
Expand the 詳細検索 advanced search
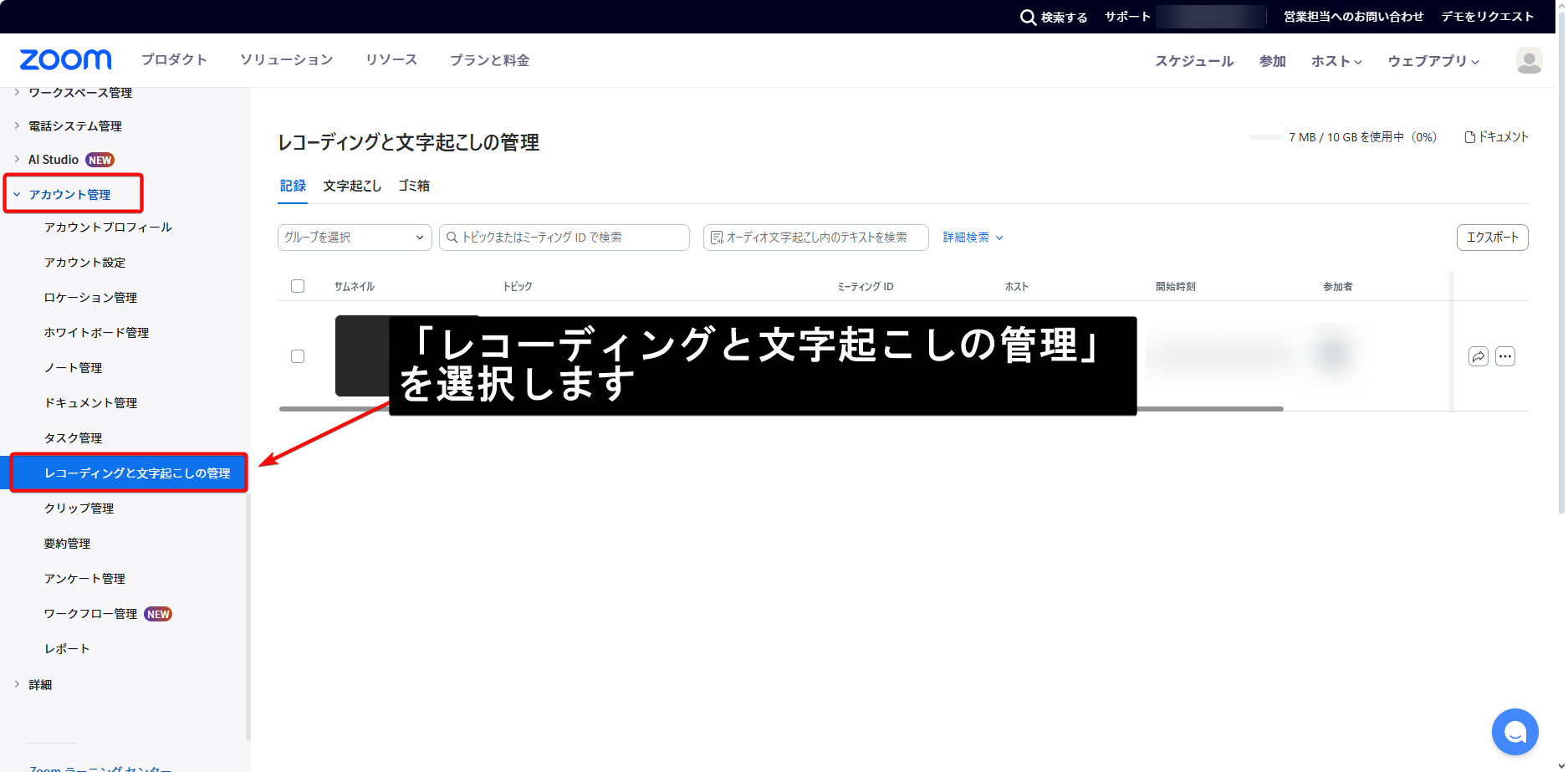[973, 238]
